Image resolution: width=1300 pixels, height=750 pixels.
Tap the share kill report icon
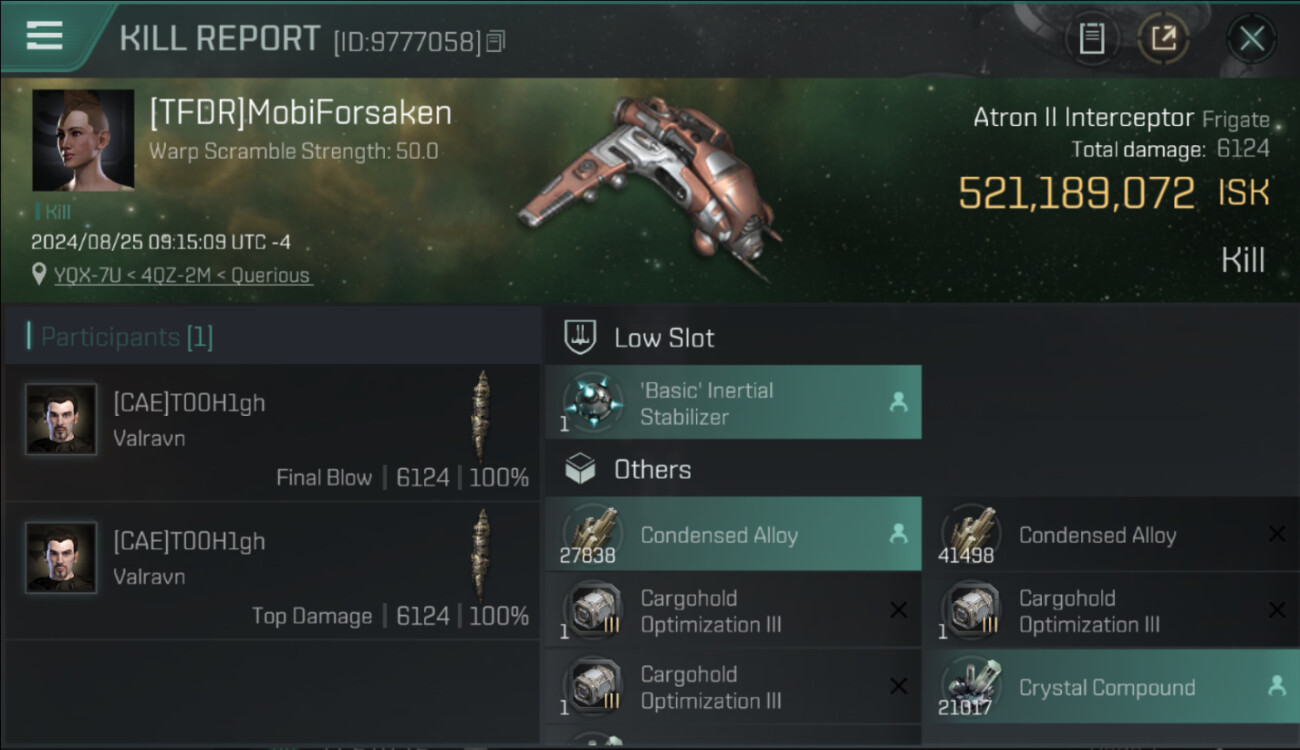click(x=1163, y=39)
